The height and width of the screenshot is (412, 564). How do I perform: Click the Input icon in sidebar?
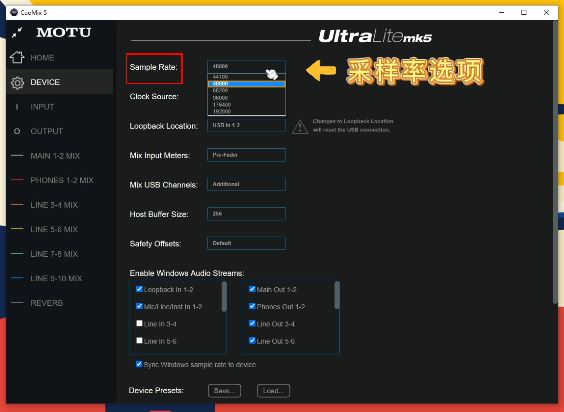[x=17, y=107]
